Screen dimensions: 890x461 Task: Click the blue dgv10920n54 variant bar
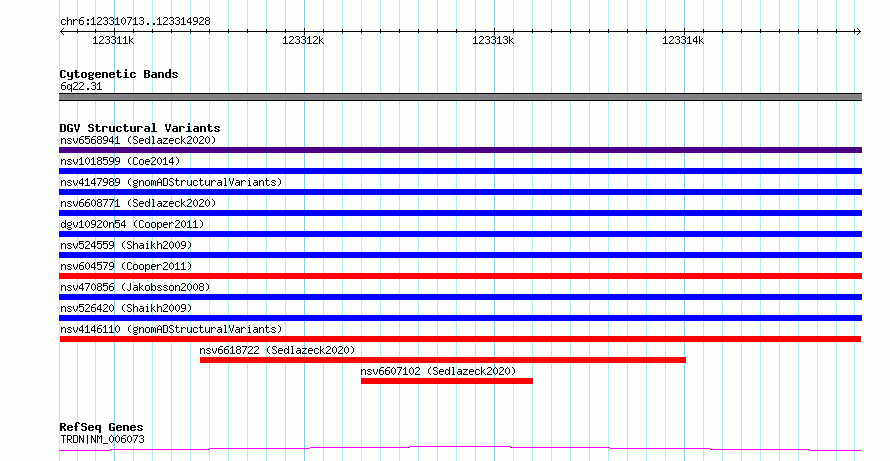tap(460, 234)
